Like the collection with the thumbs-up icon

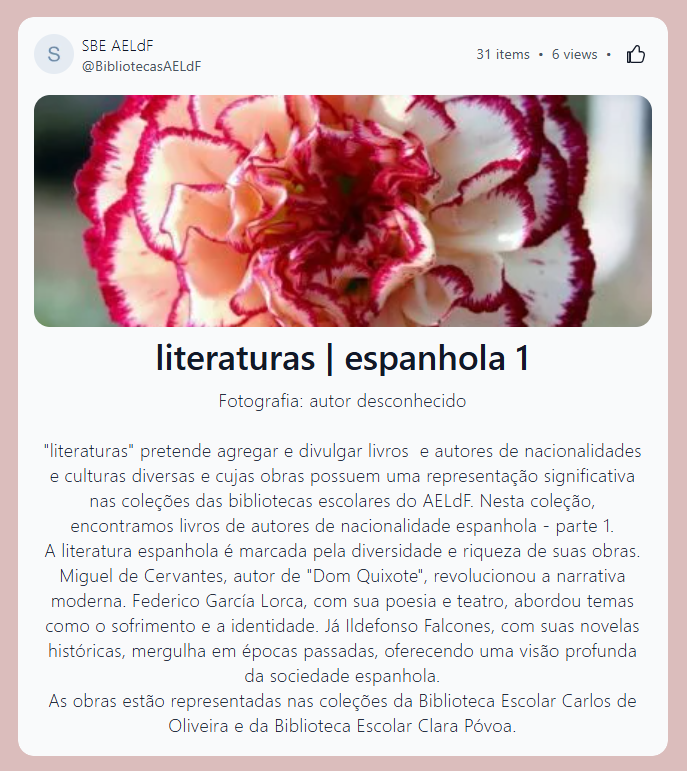pos(635,54)
